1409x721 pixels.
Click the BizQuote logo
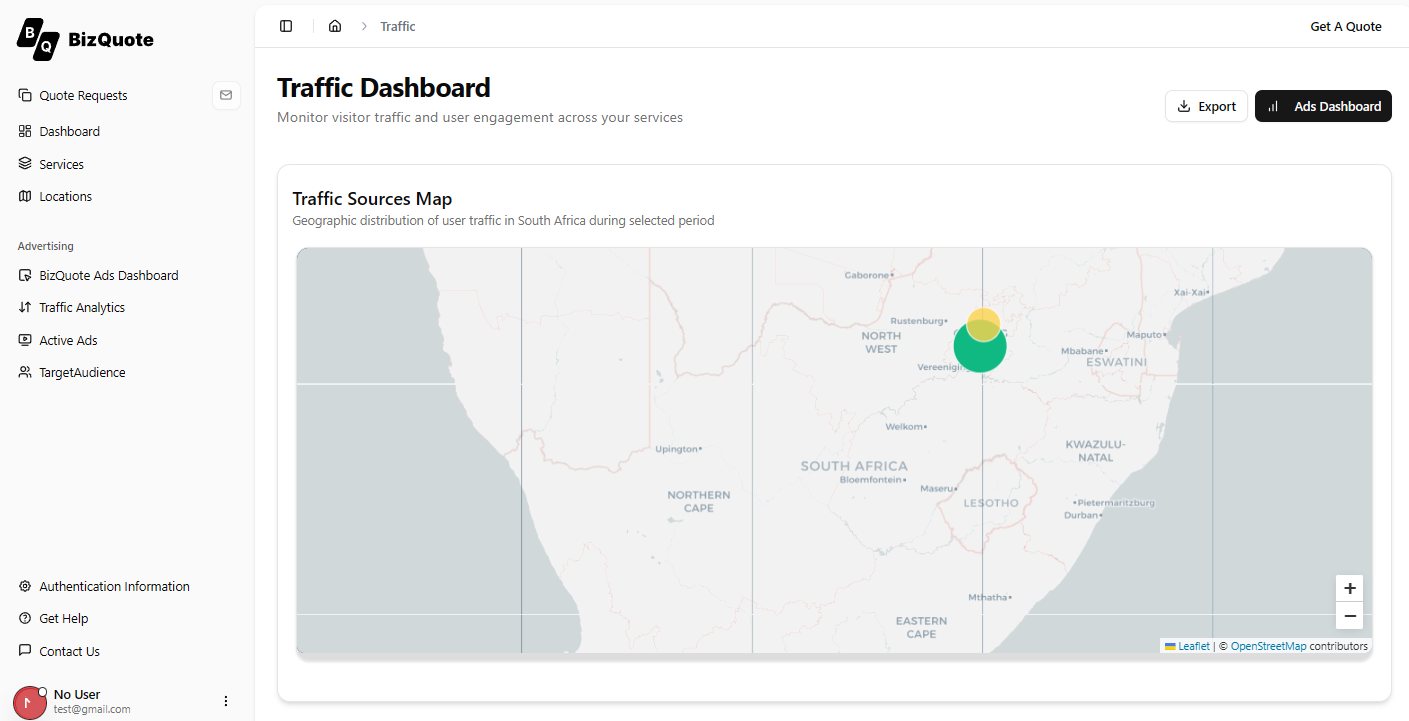click(85, 38)
